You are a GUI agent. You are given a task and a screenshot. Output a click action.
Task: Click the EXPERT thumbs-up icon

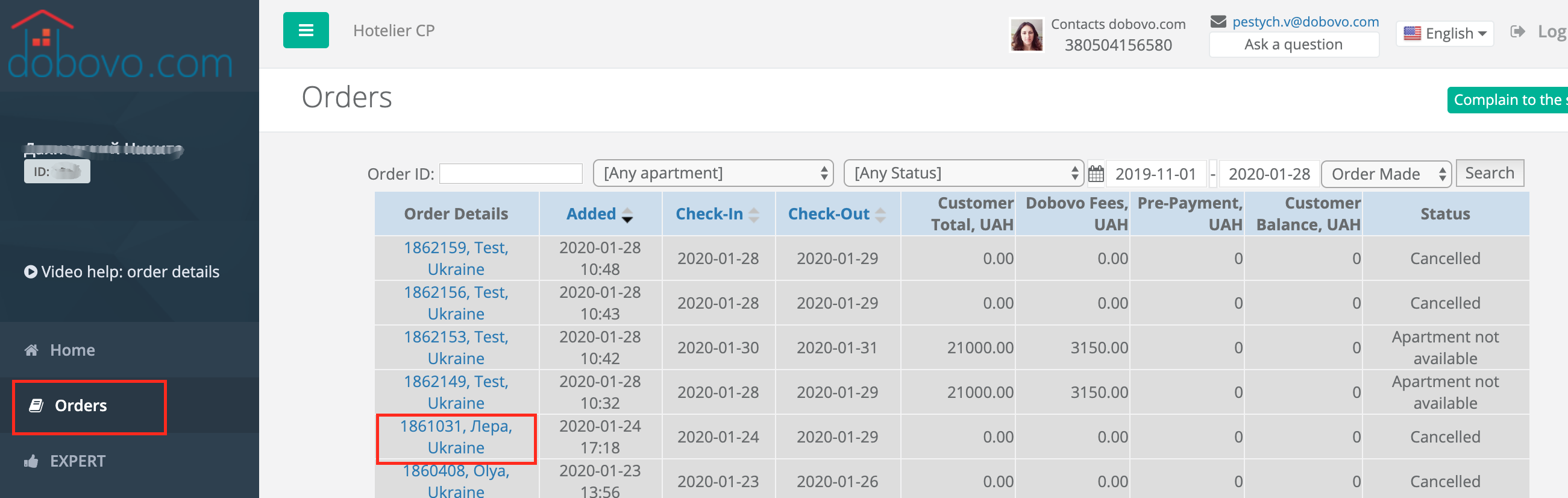(x=31, y=461)
